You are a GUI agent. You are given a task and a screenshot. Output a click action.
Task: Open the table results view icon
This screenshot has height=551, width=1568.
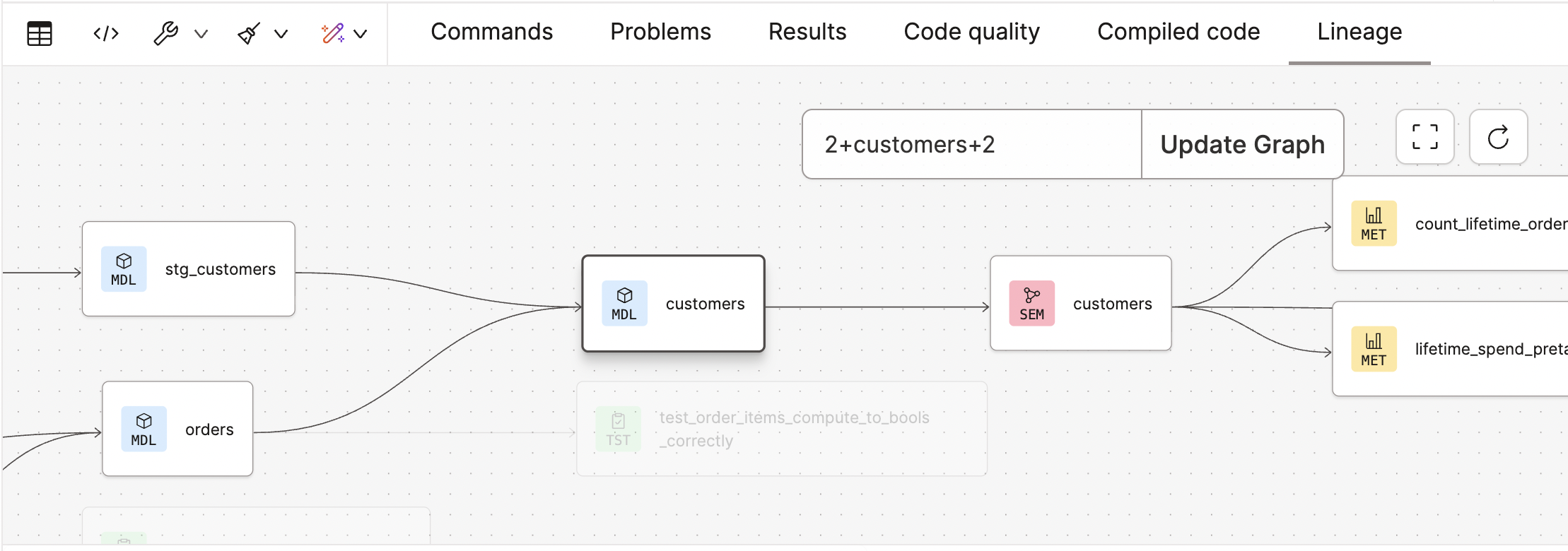(39, 32)
